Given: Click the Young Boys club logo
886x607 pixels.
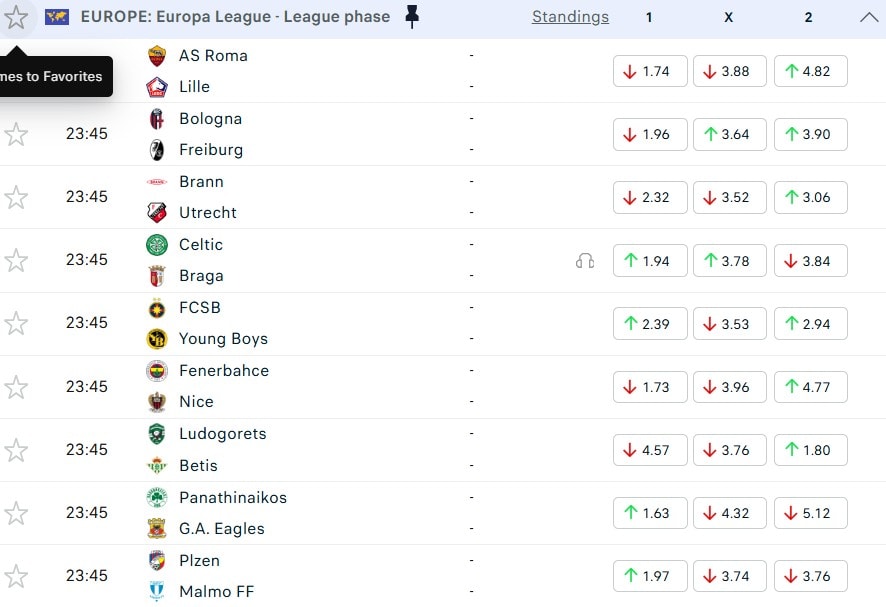Looking at the screenshot, I should pos(157,339).
